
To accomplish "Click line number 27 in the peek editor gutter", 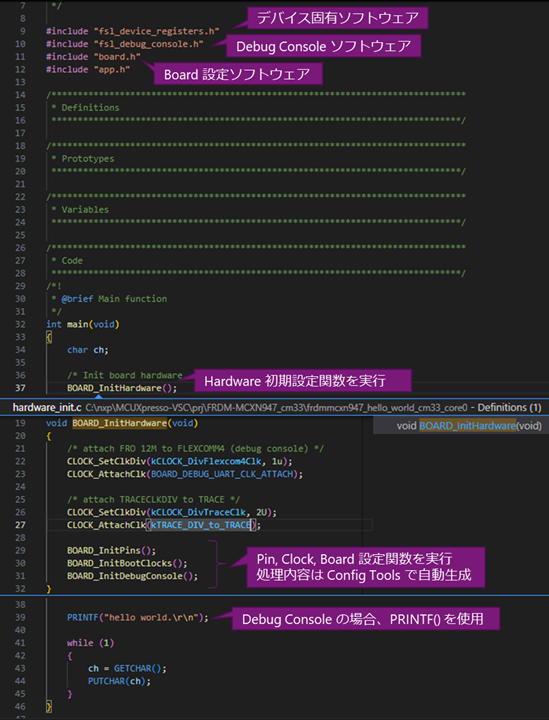I will click(x=20, y=525).
